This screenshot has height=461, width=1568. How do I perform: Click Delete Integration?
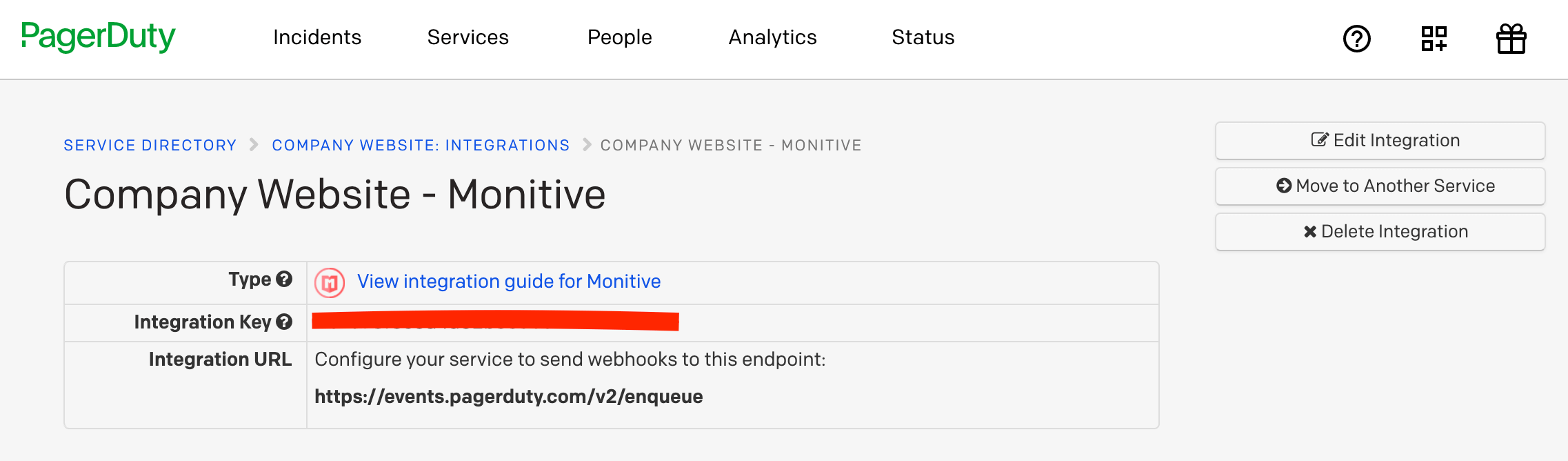point(1379,232)
